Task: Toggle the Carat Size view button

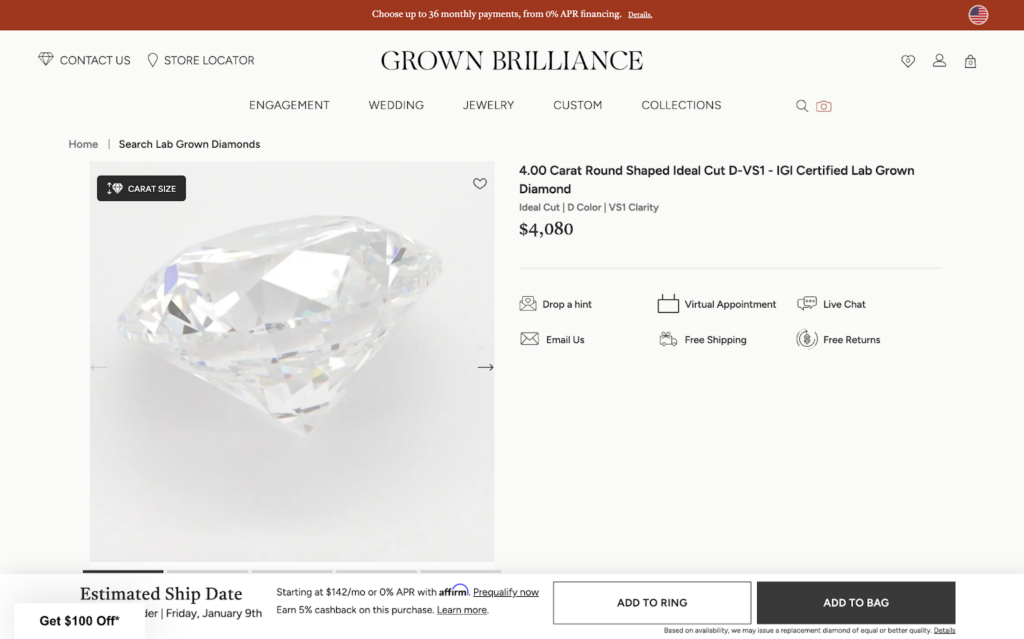Action: pos(141,188)
